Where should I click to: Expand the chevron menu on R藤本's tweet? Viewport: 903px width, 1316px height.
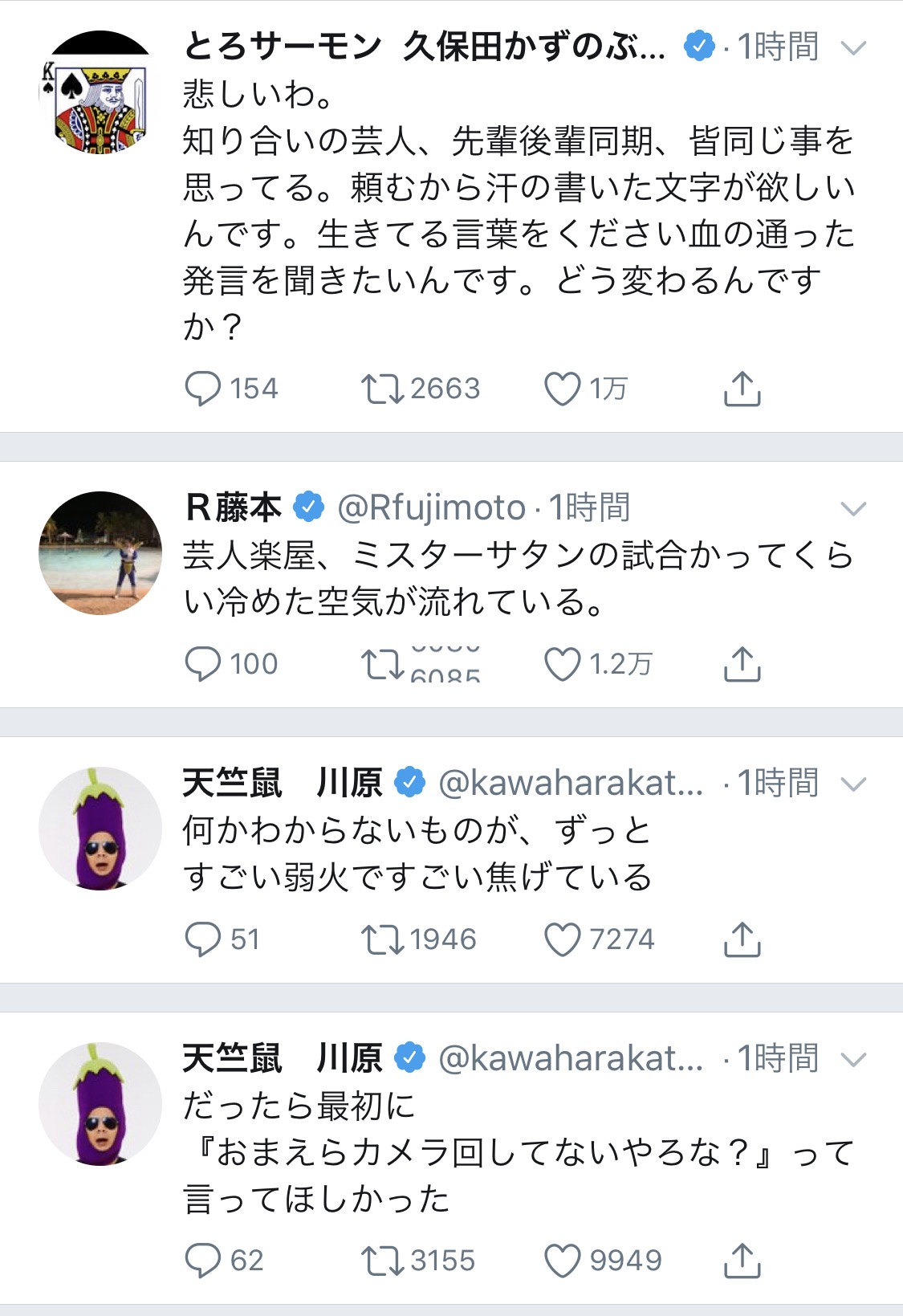click(x=853, y=508)
